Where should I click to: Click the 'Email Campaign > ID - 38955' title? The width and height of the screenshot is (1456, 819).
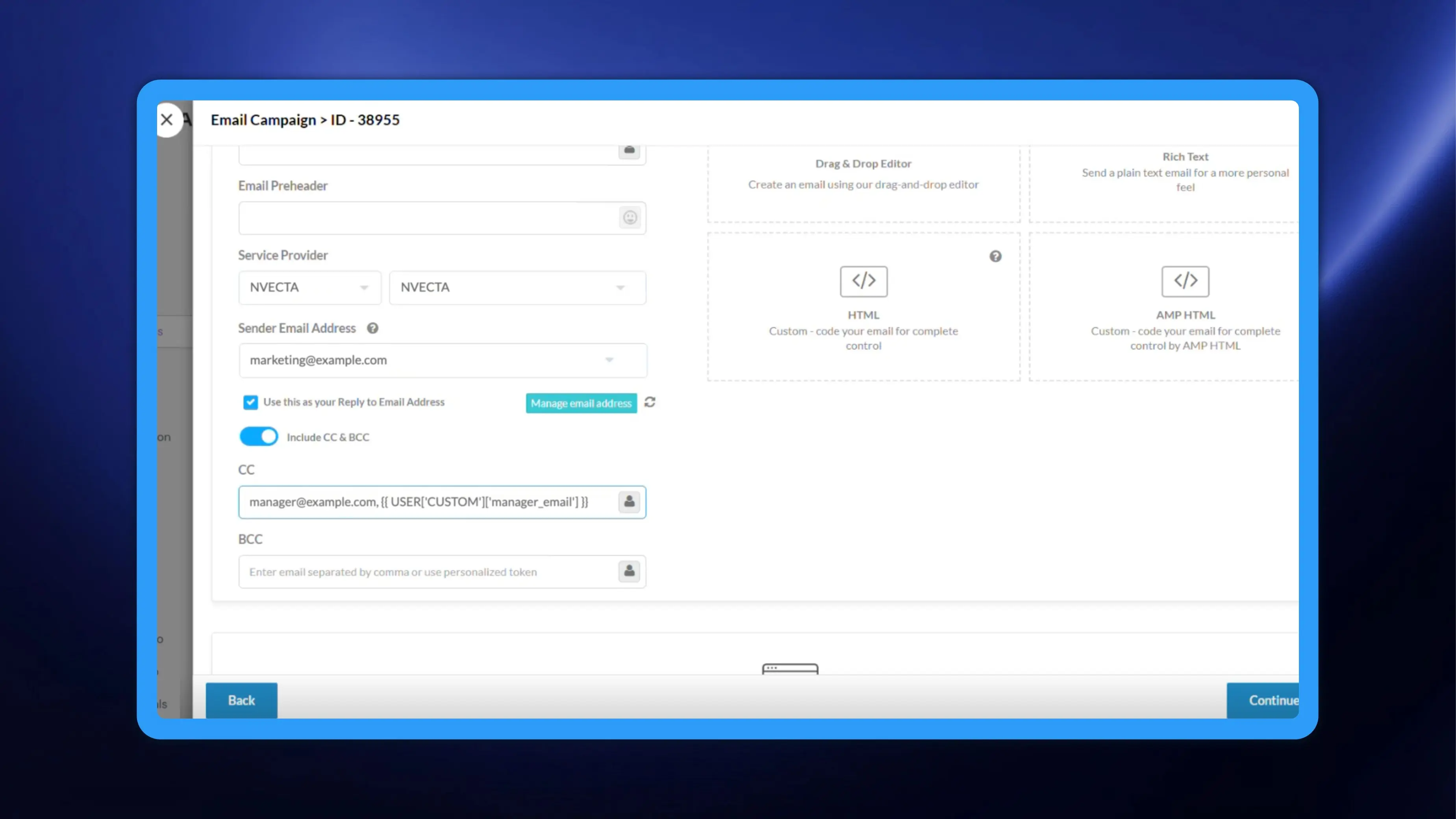(305, 120)
